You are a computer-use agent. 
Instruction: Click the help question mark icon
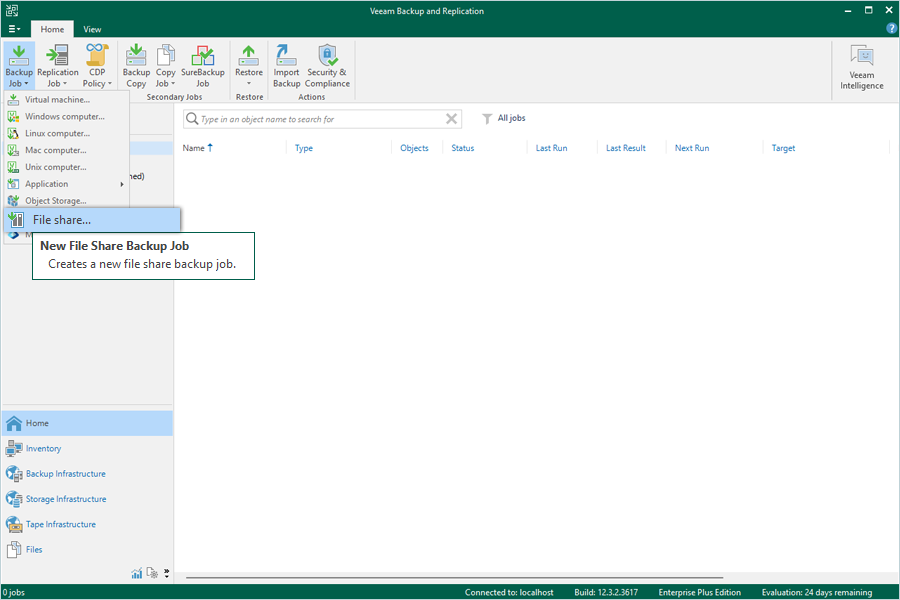pyautogui.click(x=891, y=29)
